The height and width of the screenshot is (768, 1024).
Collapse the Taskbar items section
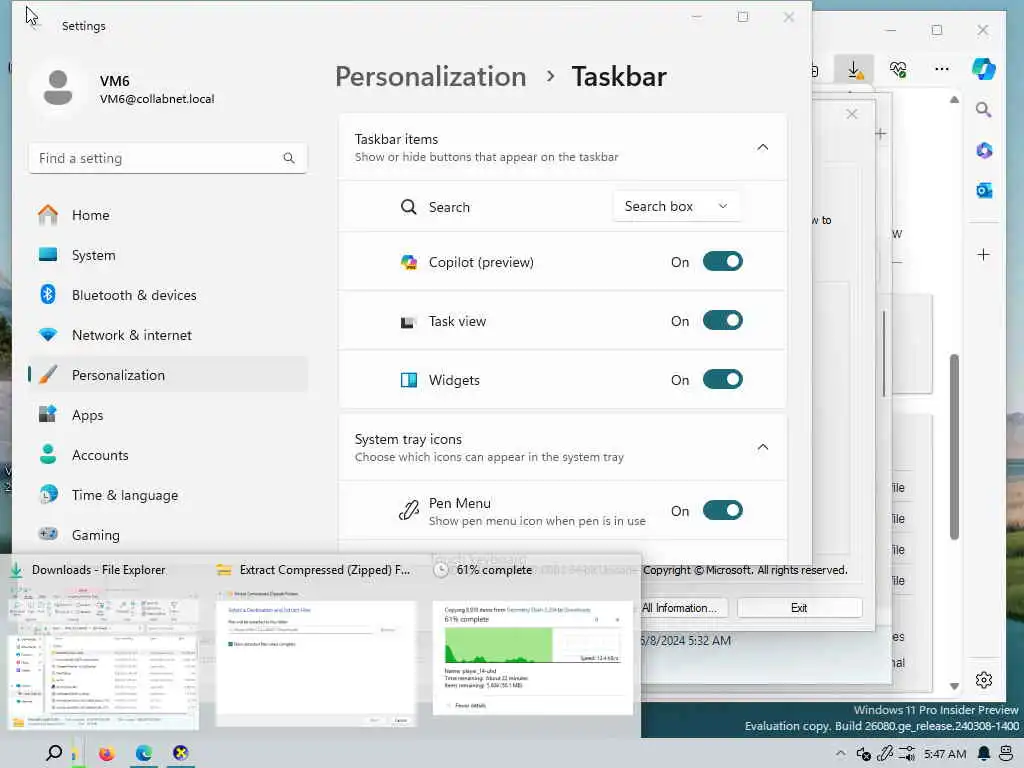(762, 148)
